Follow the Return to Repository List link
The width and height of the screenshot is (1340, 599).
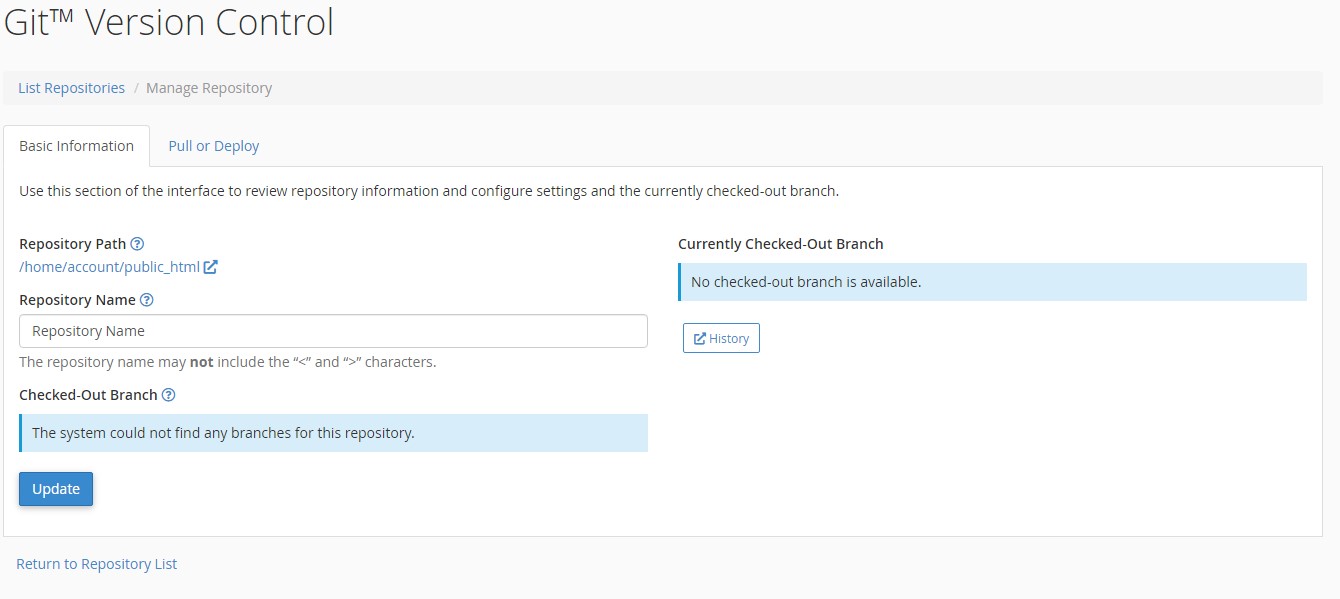point(97,564)
